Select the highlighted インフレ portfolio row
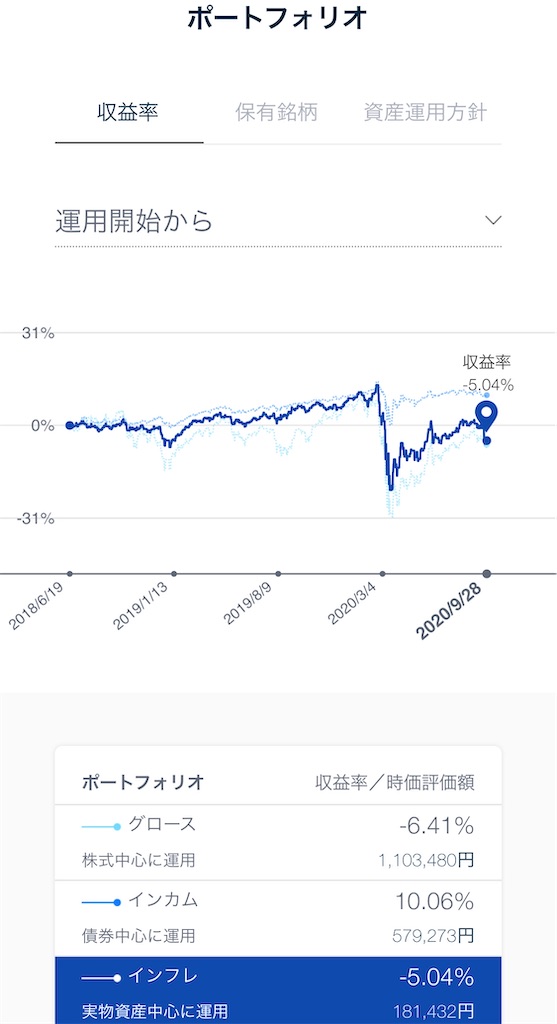The image size is (557, 1024). [278, 990]
